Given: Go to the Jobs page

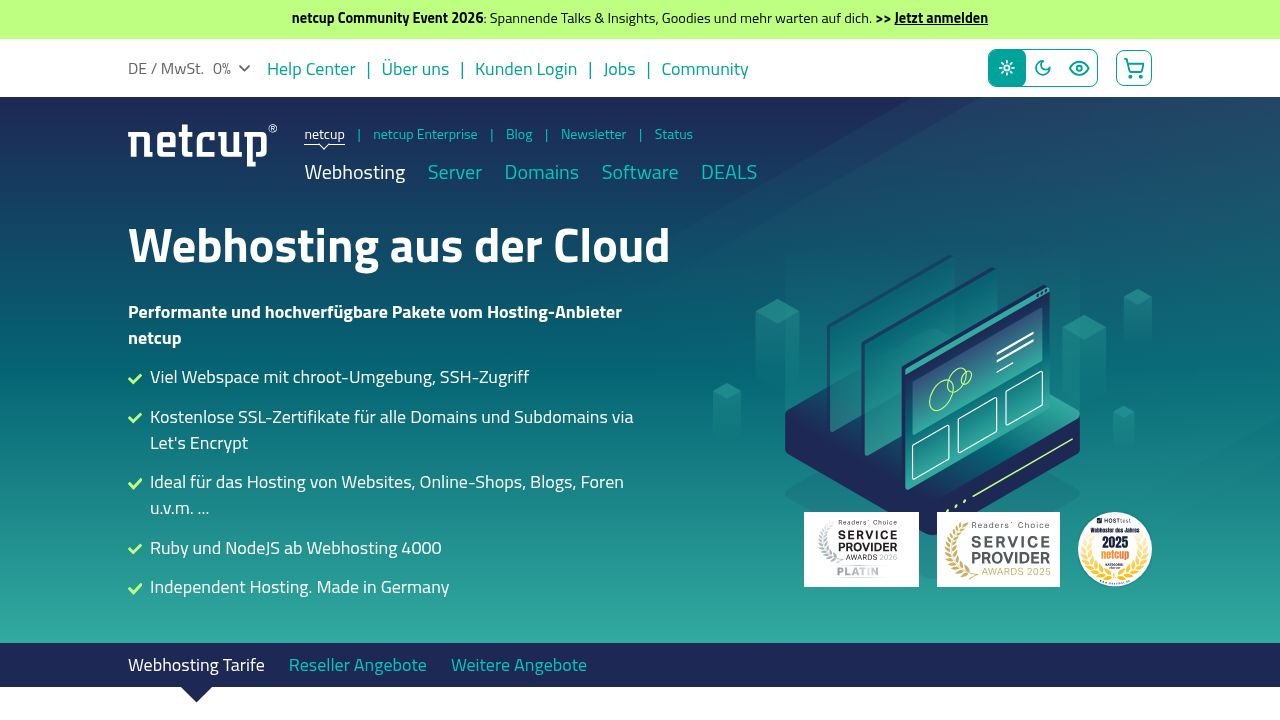Looking at the screenshot, I should [619, 69].
